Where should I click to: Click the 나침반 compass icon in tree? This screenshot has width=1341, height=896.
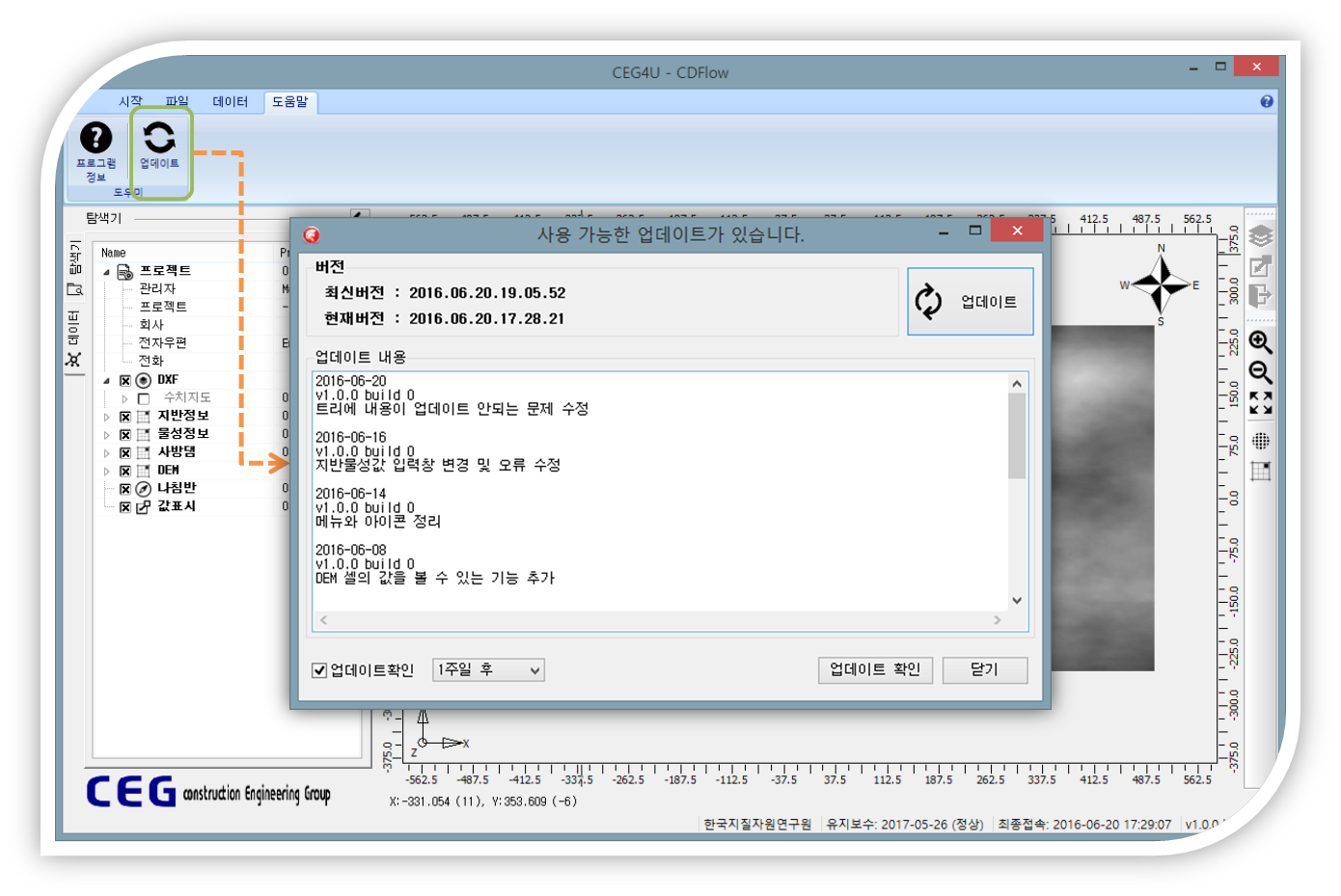(144, 489)
